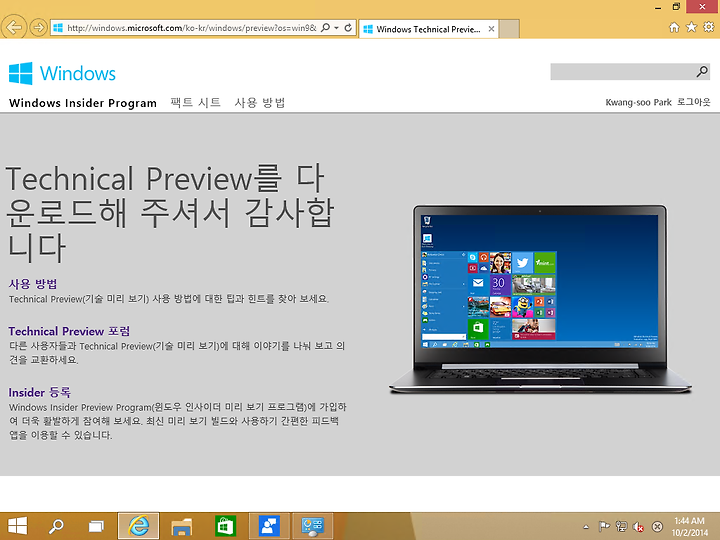The width and height of the screenshot is (720, 540).
Task: Open the Control Panel taskbar icon
Action: click(x=313, y=526)
